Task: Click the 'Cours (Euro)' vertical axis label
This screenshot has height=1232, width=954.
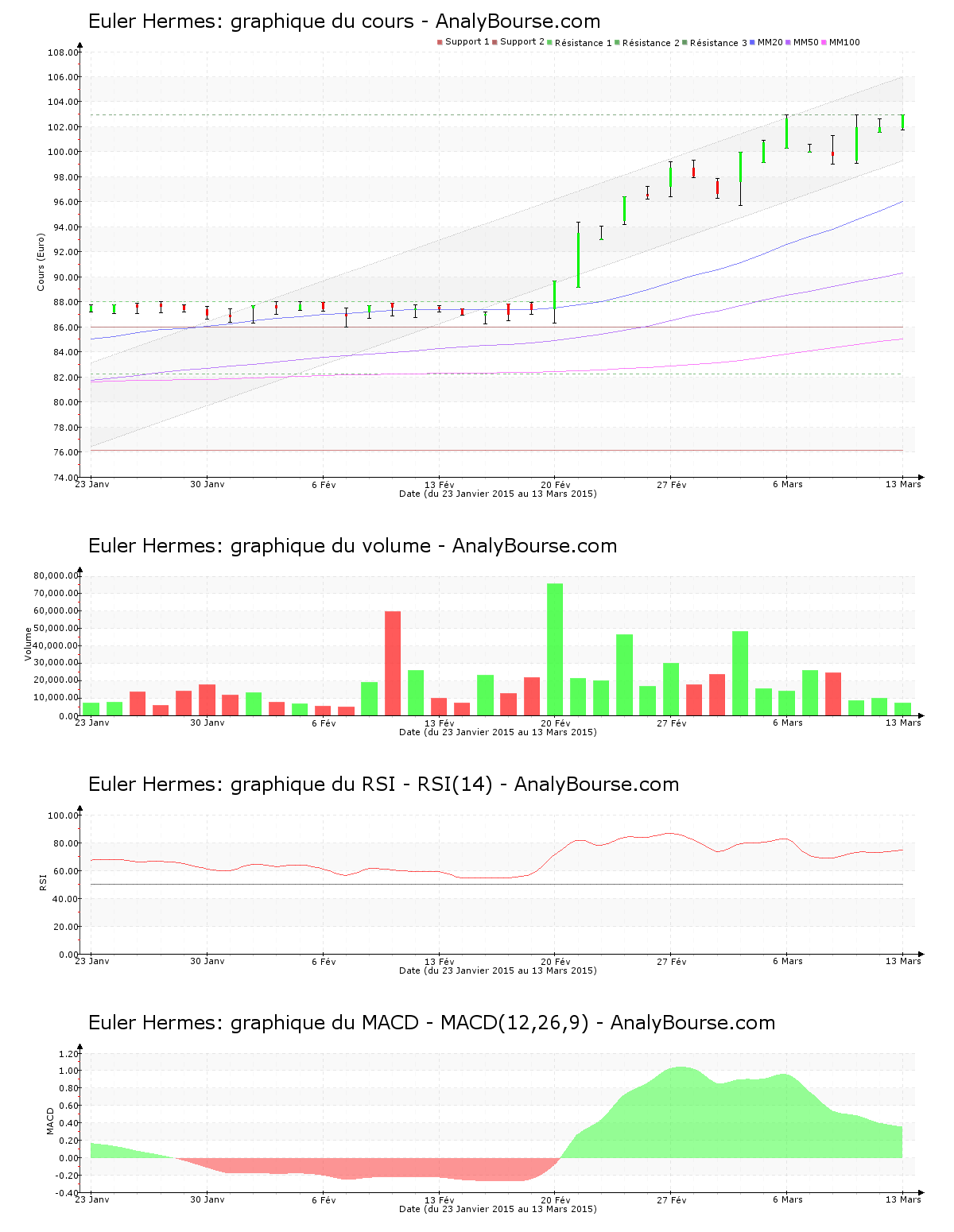Action: [41, 262]
